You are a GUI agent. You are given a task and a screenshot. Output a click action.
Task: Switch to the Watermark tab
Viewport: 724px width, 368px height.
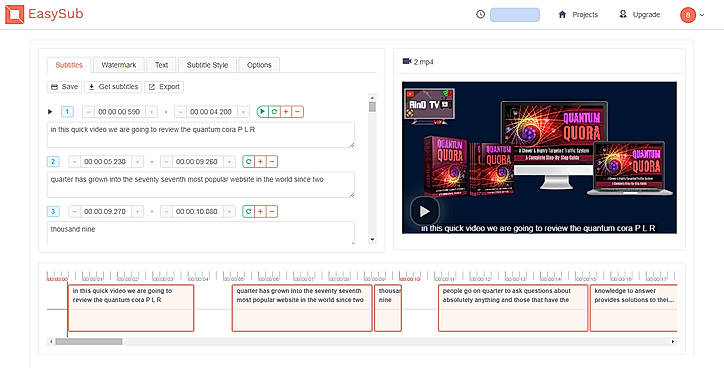pos(119,65)
